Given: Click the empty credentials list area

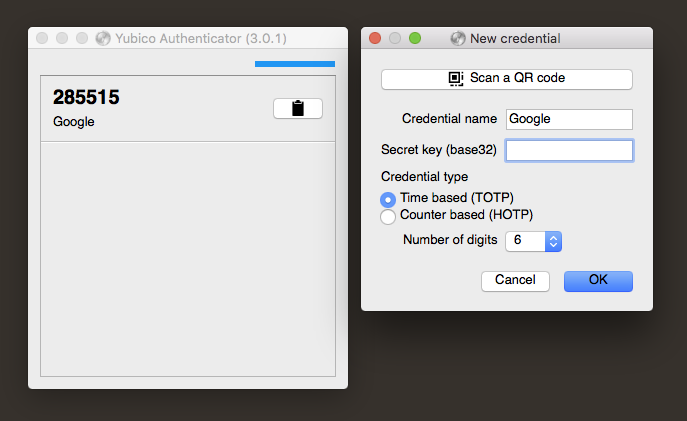Looking at the screenshot, I should pos(188,258).
